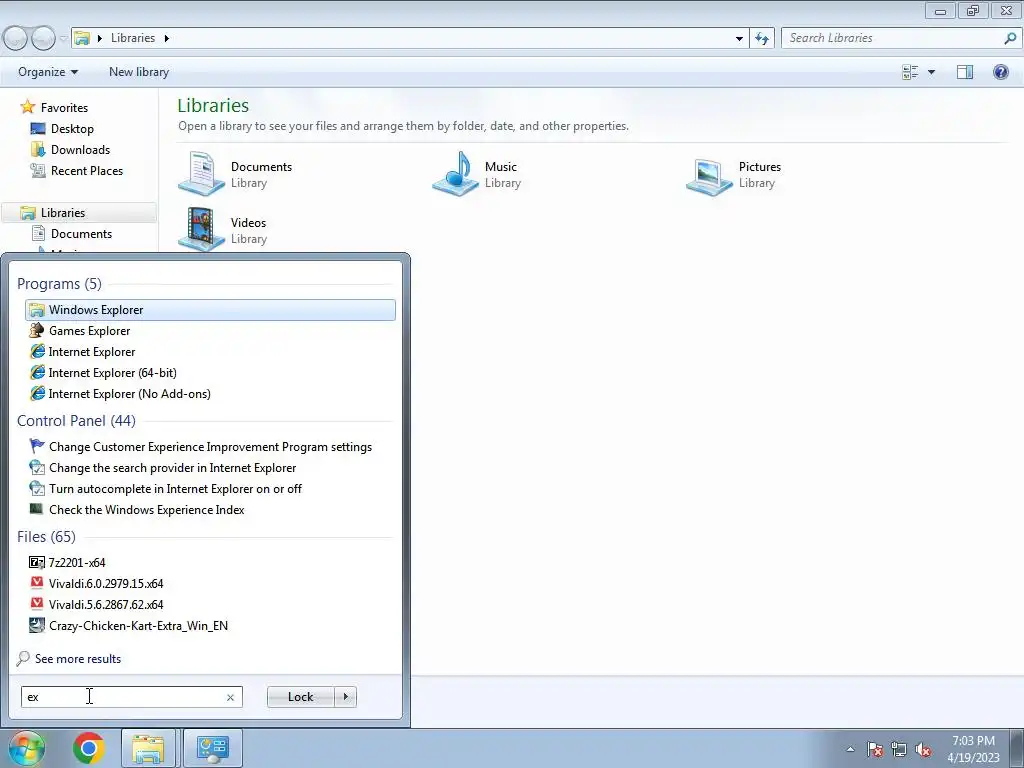Viewport: 1024px width, 768px height.
Task: Open Google Chrome from taskbar
Action: pos(89,748)
